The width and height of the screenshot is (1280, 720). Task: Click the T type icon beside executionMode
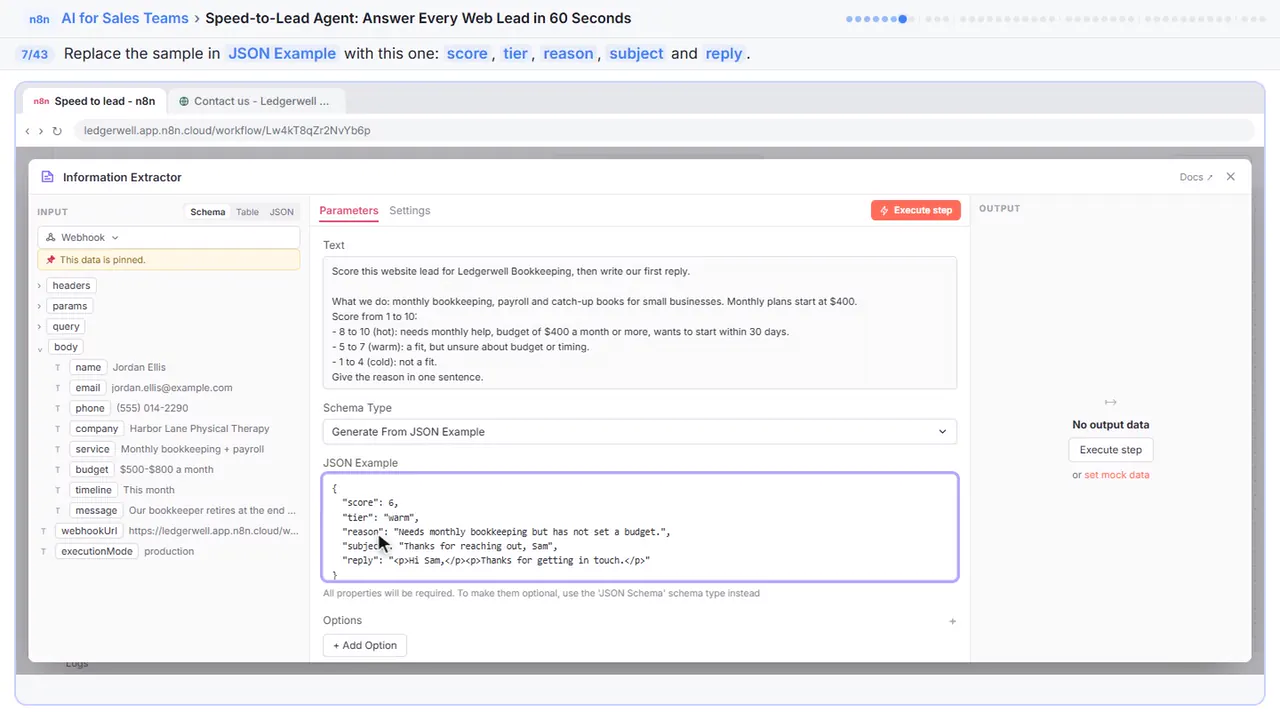(43, 552)
